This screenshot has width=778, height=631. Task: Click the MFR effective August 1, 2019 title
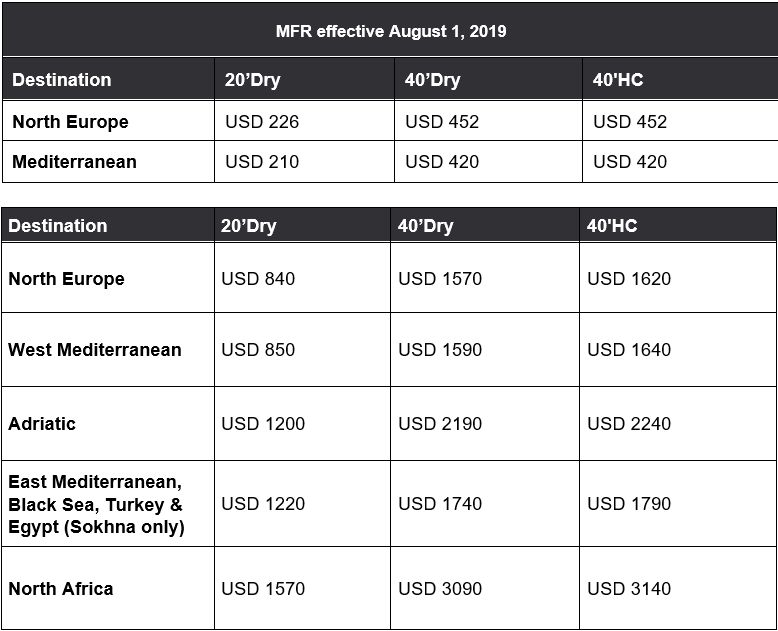click(390, 31)
